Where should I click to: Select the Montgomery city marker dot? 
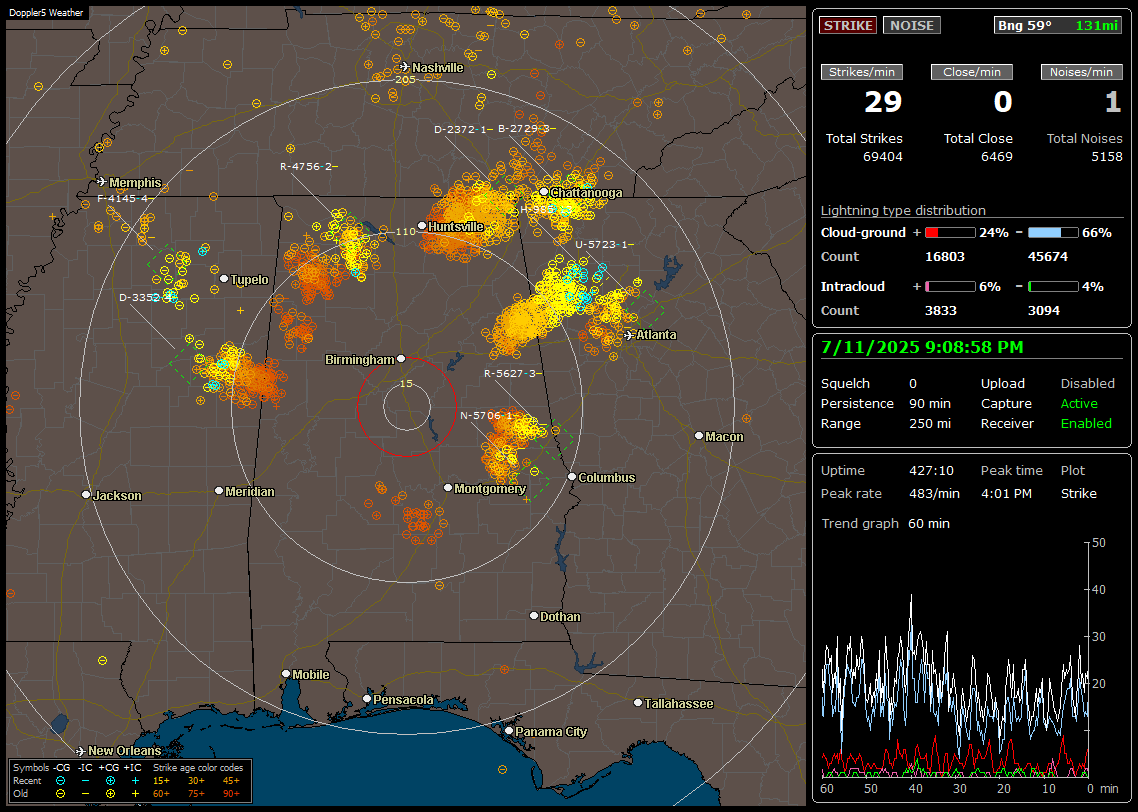pos(448,488)
